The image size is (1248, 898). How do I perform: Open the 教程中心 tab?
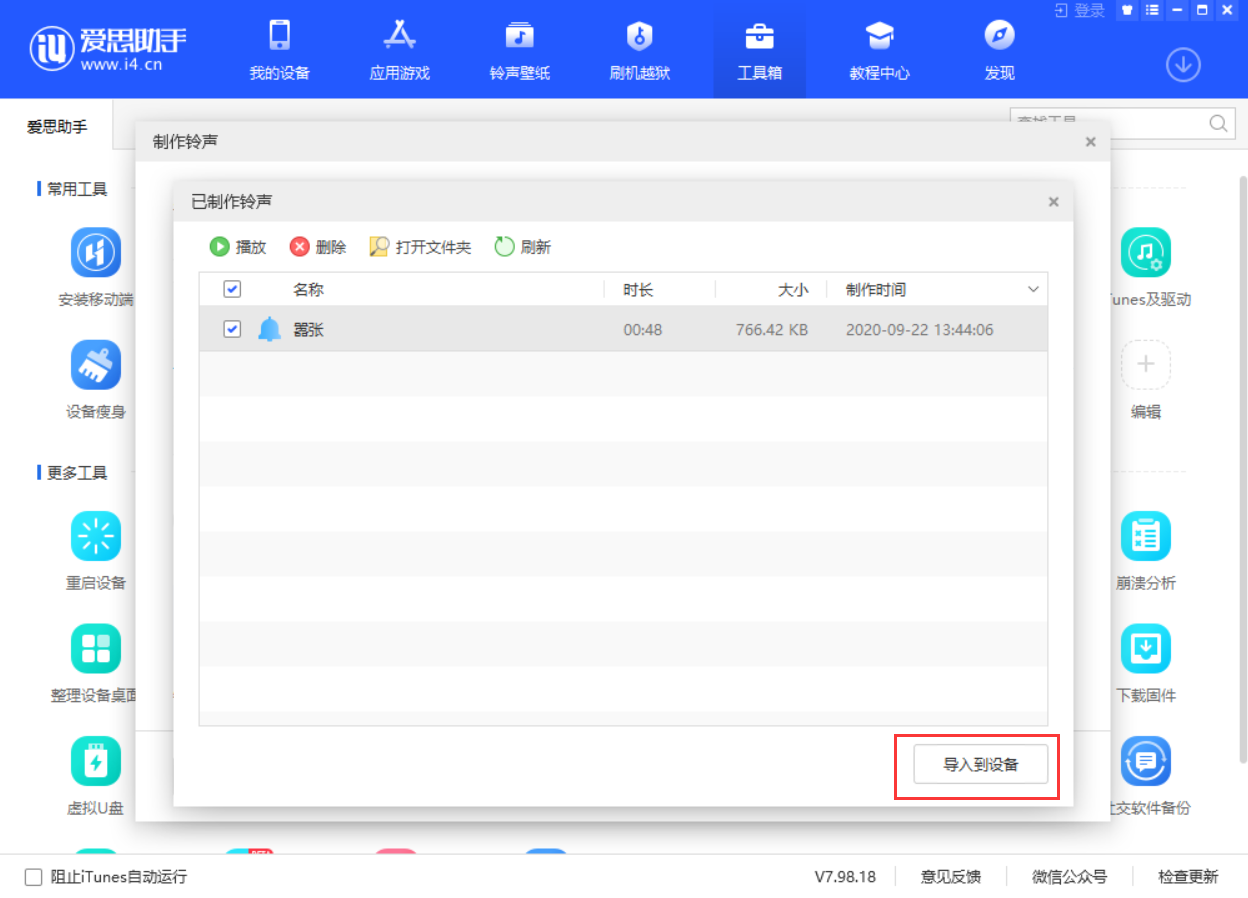(879, 50)
